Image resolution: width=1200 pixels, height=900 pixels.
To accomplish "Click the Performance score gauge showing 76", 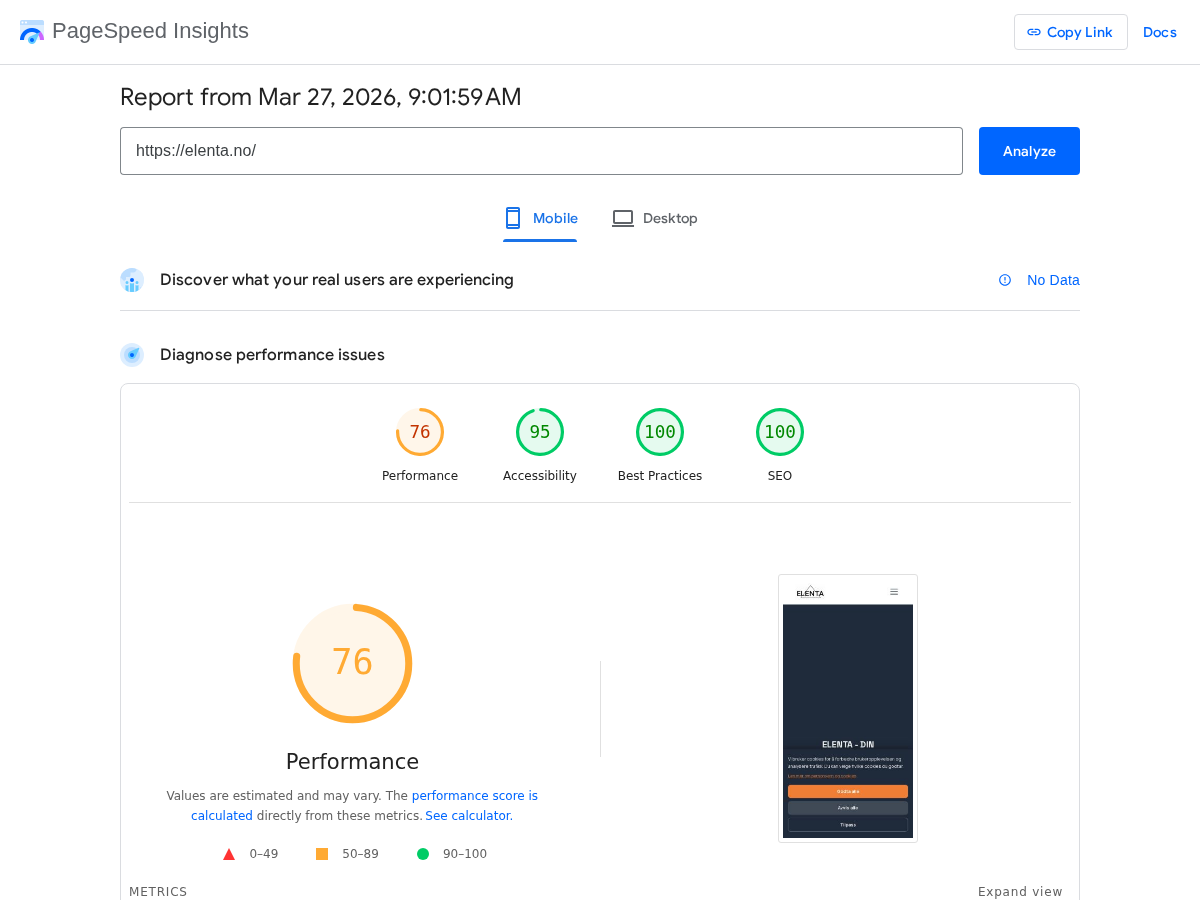I will pos(352,663).
